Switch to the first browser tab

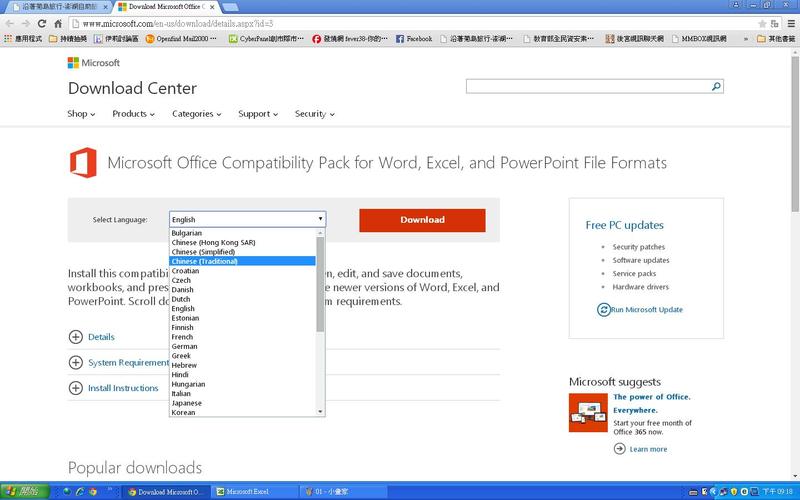(60, 7)
